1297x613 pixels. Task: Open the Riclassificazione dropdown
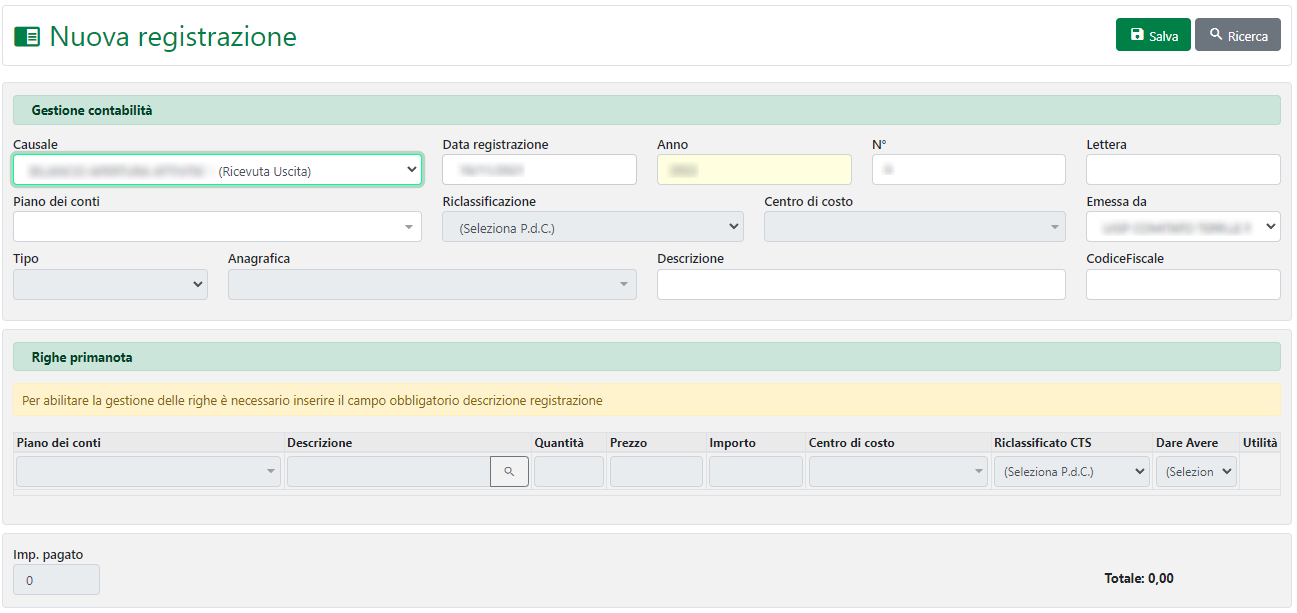pos(592,227)
